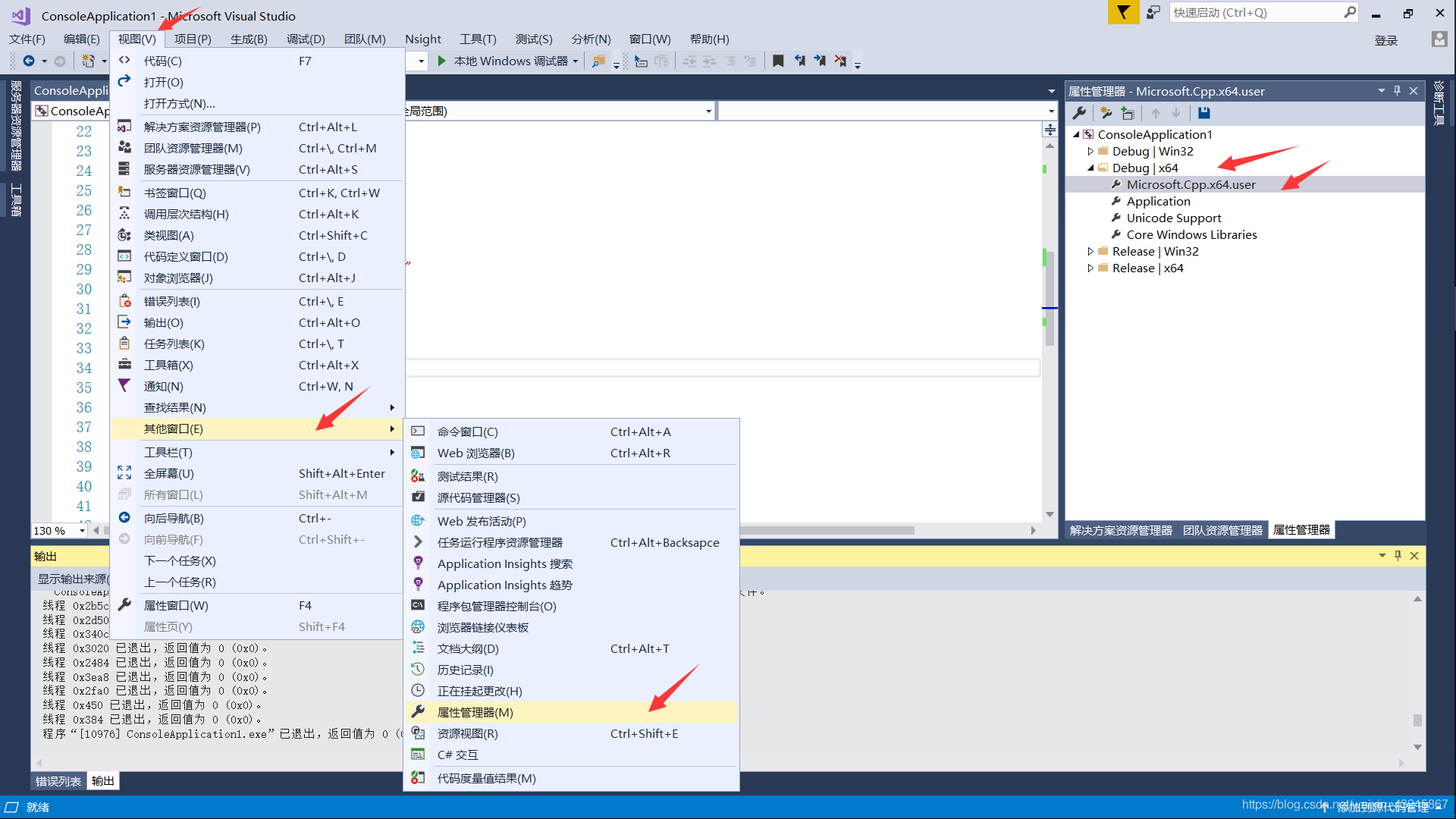Click the move down arrow in Property Manager

tap(1176, 113)
